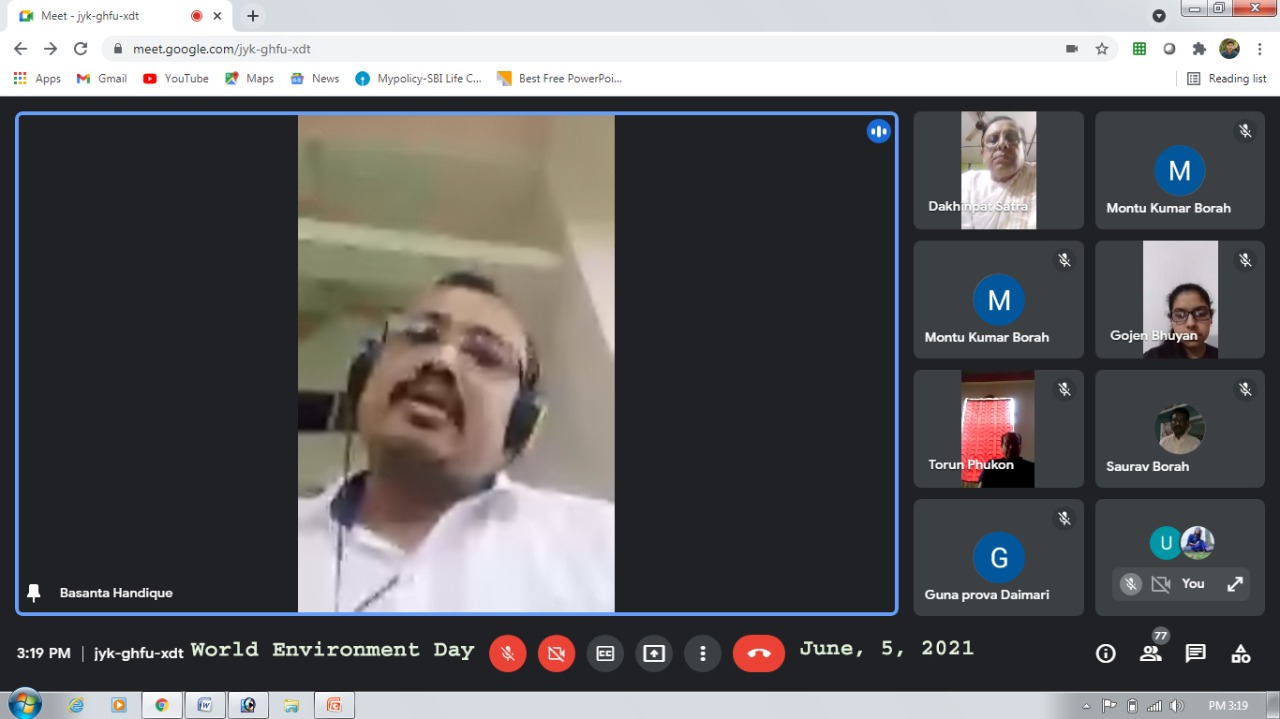Go back in browser history

pos(20,48)
